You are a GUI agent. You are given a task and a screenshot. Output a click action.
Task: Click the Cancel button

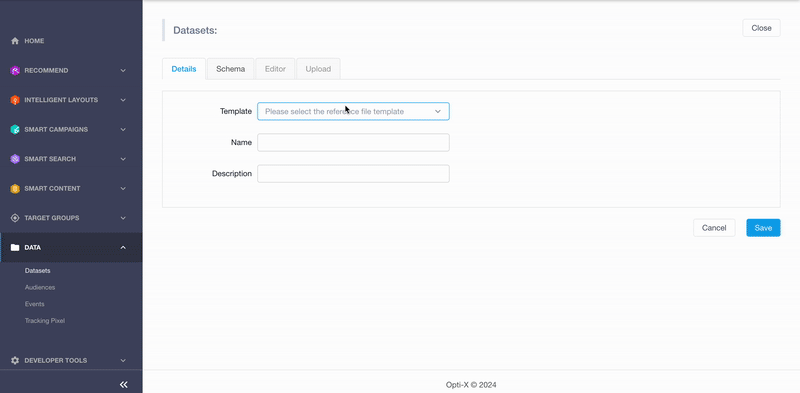714,228
